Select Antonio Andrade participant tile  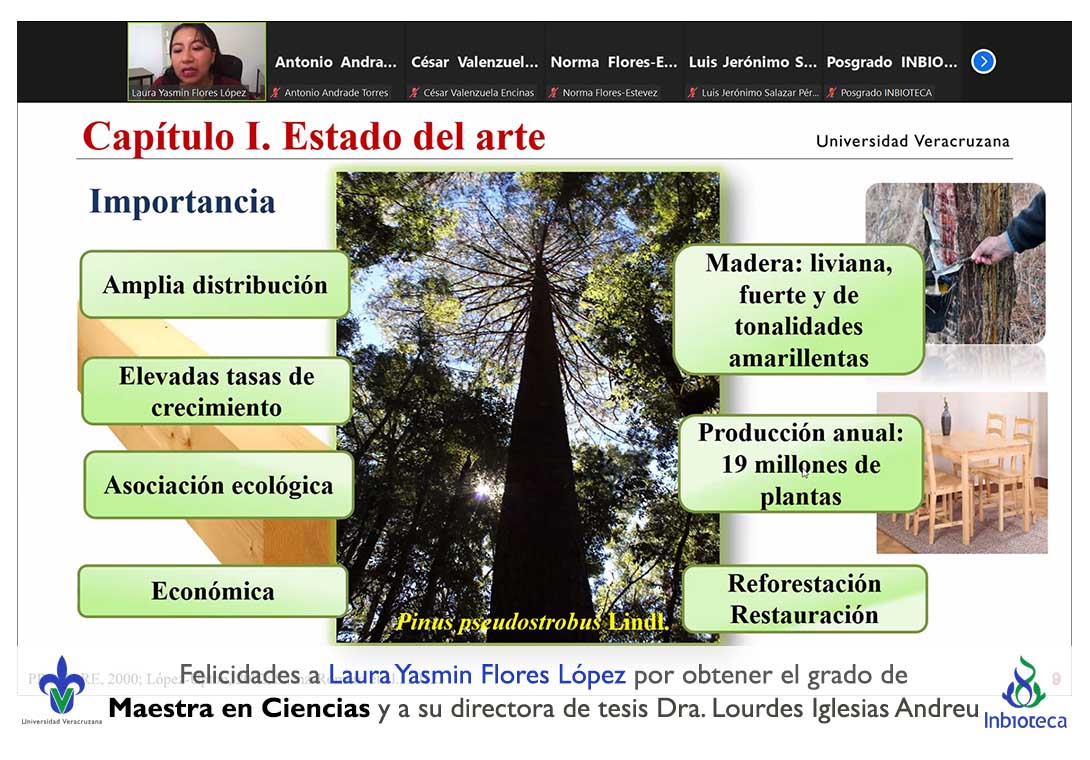(x=336, y=62)
